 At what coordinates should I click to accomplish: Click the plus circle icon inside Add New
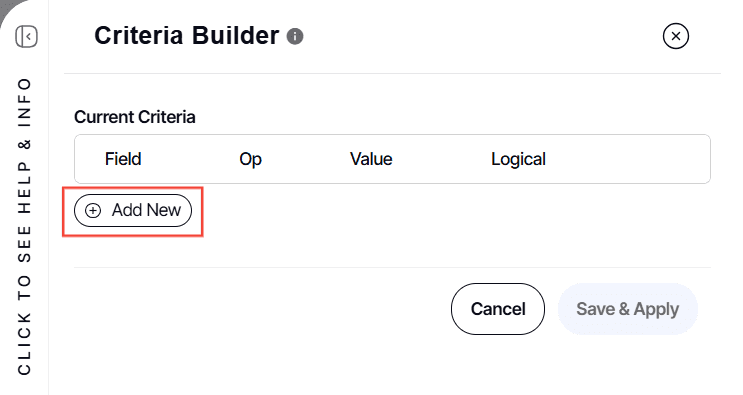(x=93, y=210)
